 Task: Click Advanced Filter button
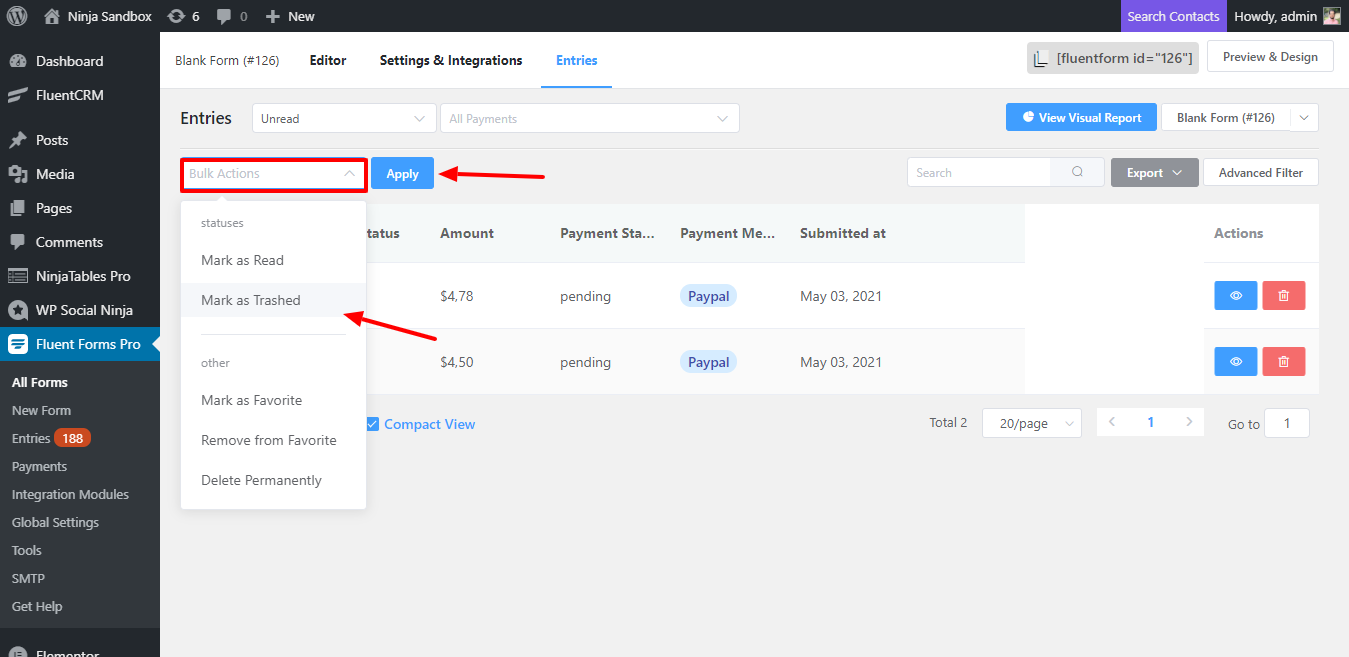(x=1260, y=173)
